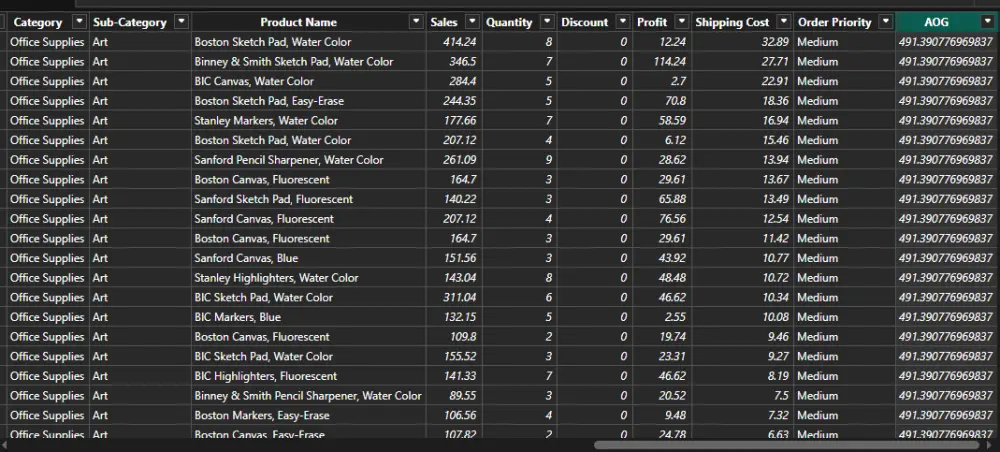Expand the Product Name filter arrow
Screen dimensions: 1000x452
click(416, 22)
